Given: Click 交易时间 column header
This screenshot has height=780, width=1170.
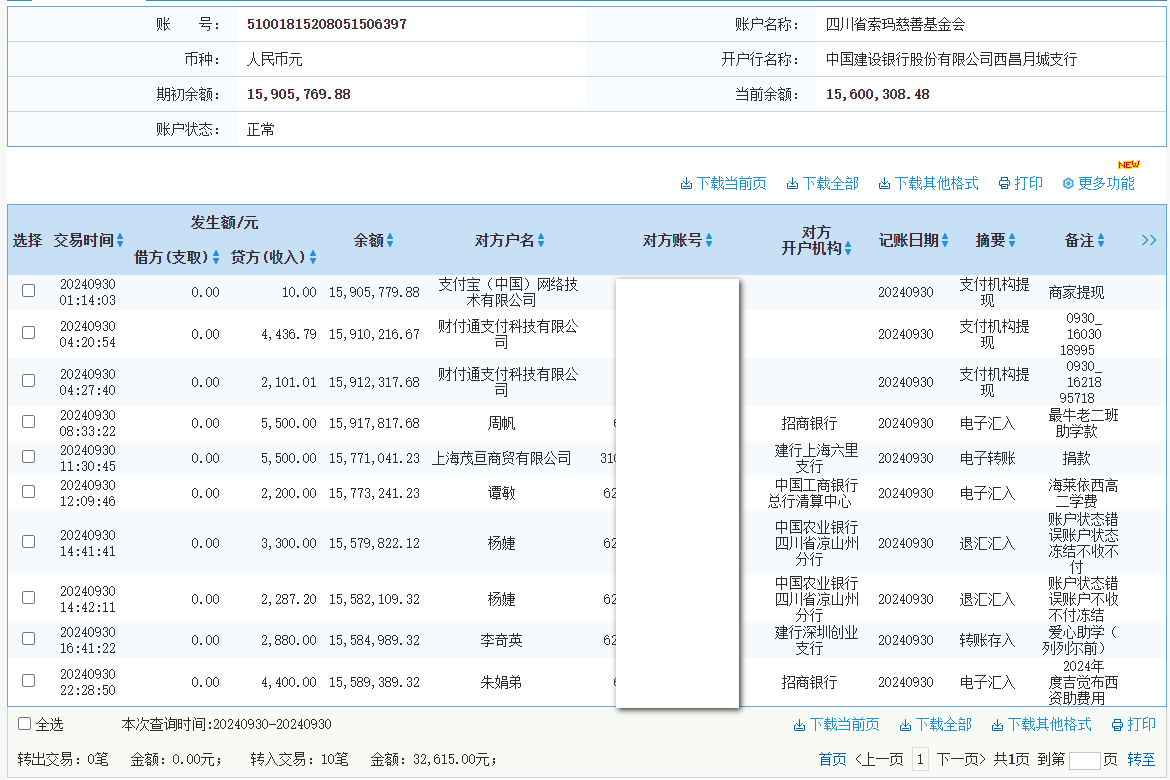Looking at the screenshot, I should (x=84, y=240).
